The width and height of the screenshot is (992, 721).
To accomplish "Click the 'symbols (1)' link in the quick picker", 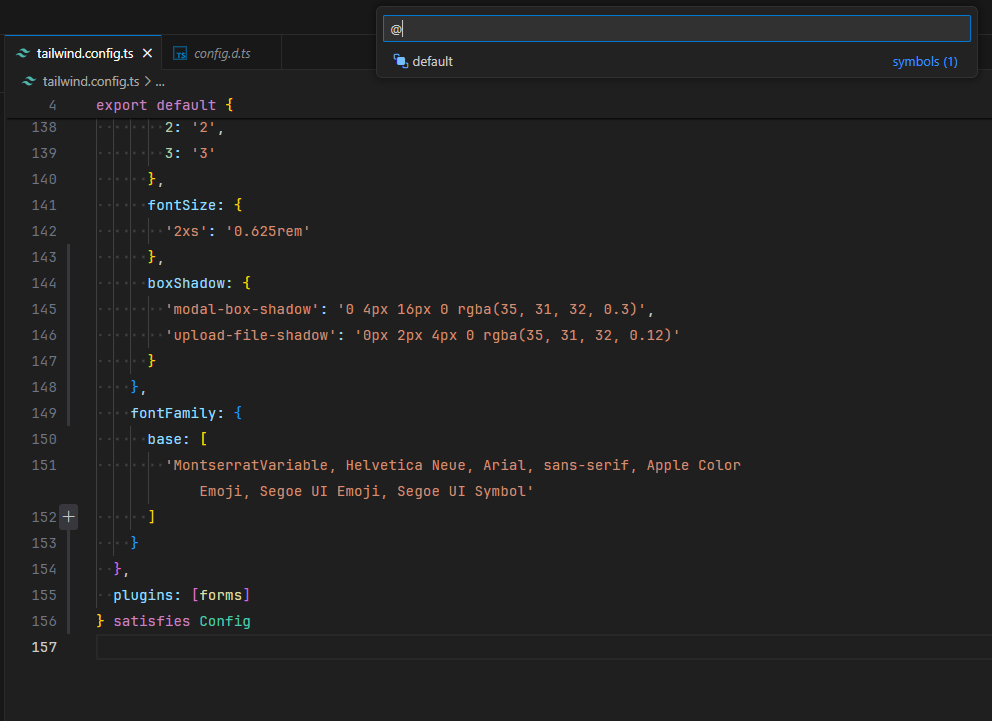I will (x=924, y=61).
